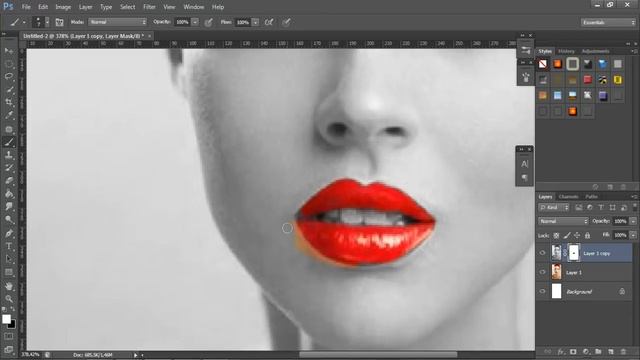Viewport: 640px width, 360px height.
Task: Open the brush Mode dropdown
Action: pyautogui.click(x=118, y=22)
